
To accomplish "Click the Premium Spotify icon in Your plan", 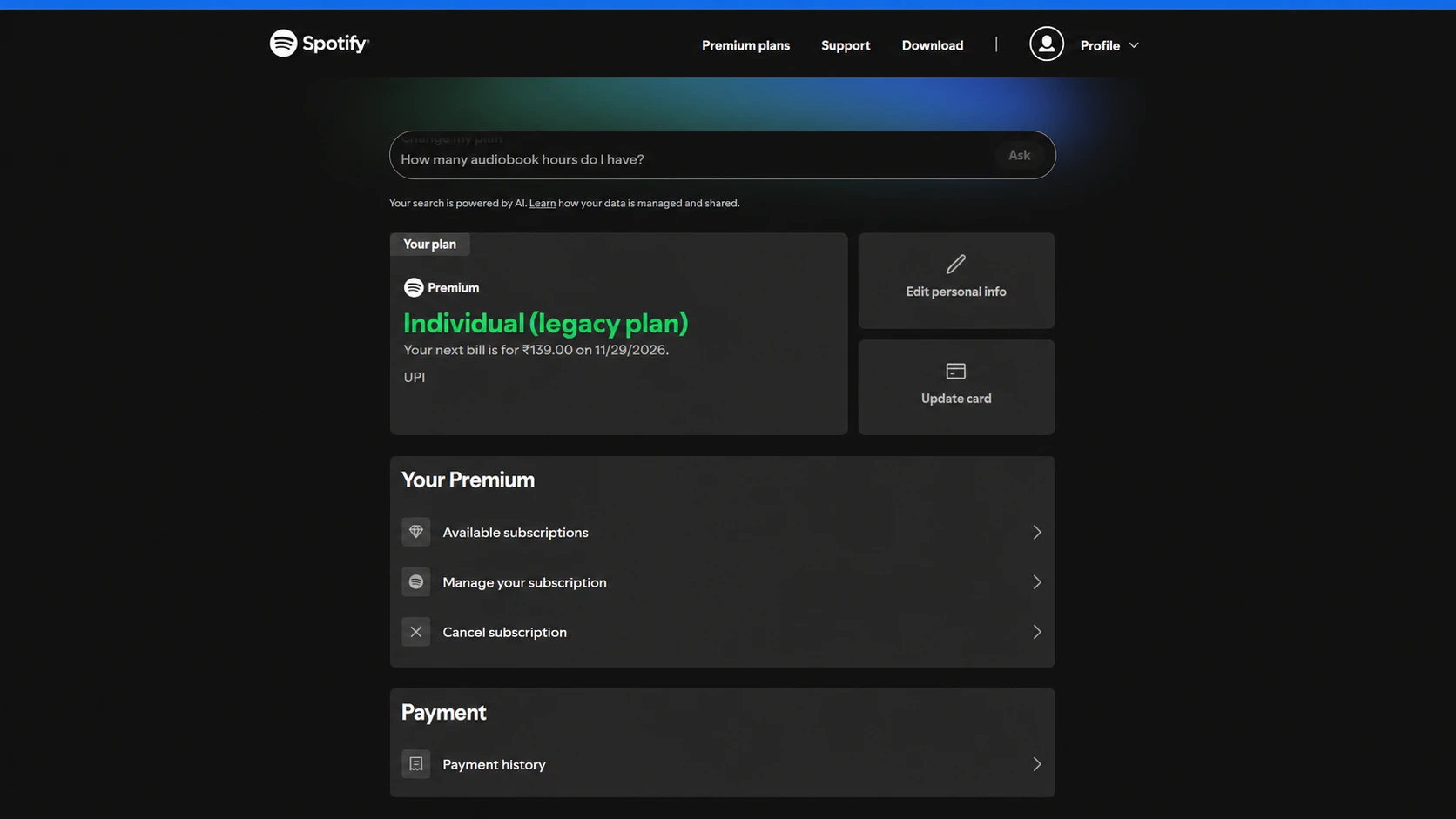I will 414,287.
